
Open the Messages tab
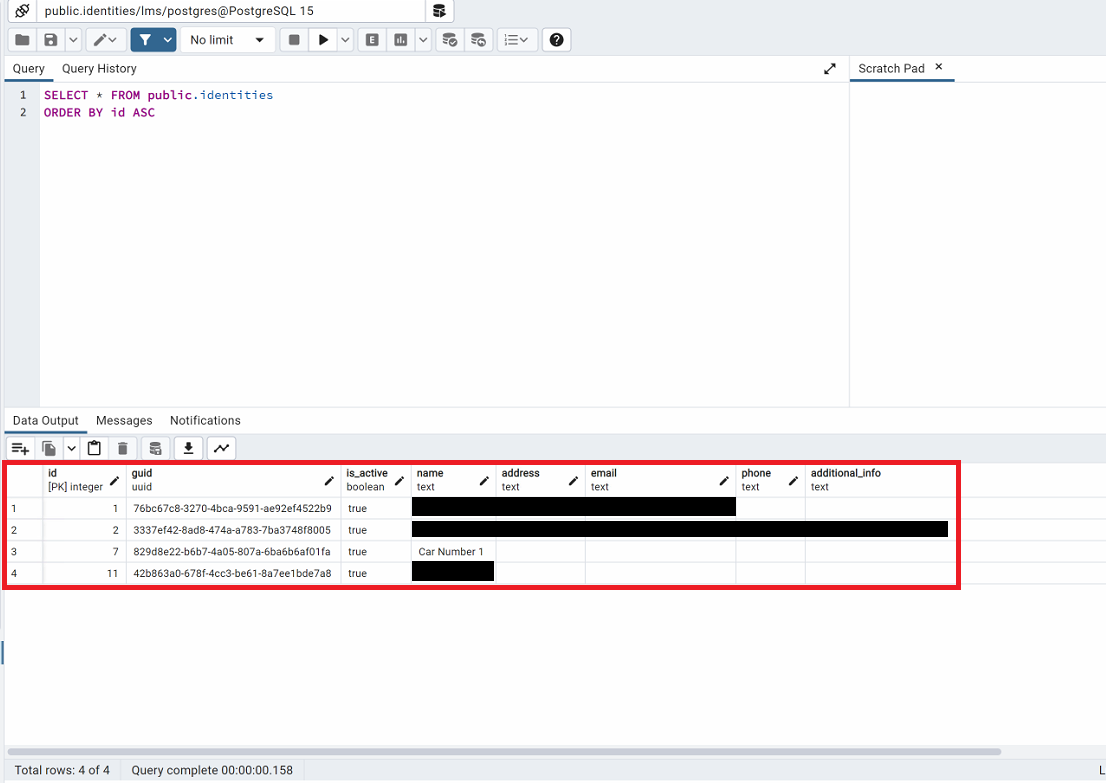click(124, 421)
